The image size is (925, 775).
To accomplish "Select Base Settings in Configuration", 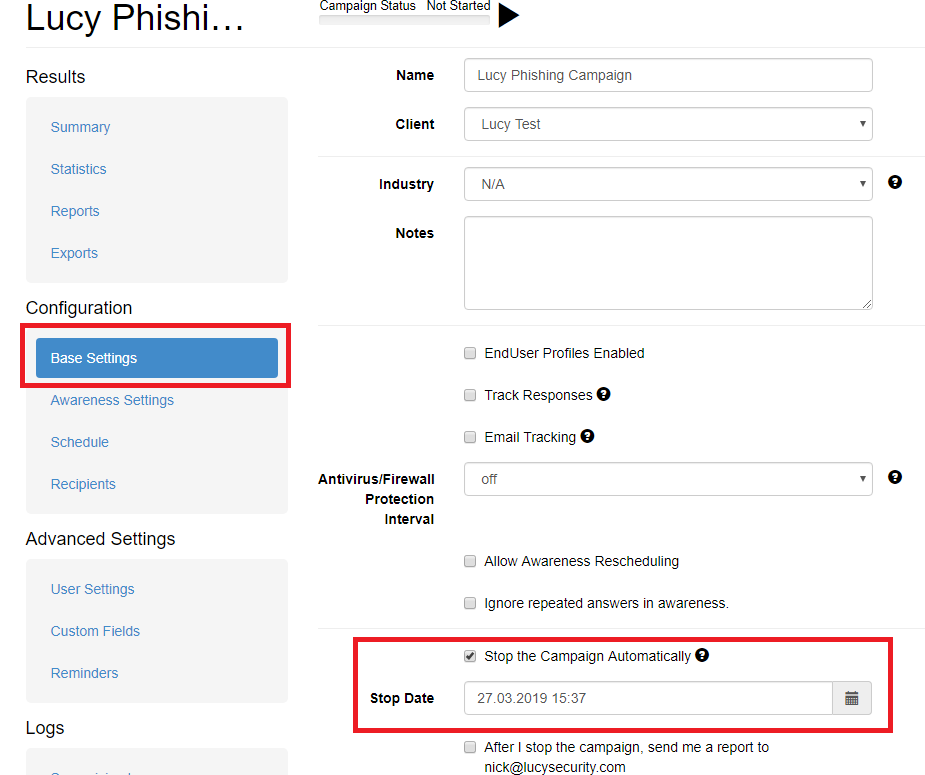I will click(157, 358).
